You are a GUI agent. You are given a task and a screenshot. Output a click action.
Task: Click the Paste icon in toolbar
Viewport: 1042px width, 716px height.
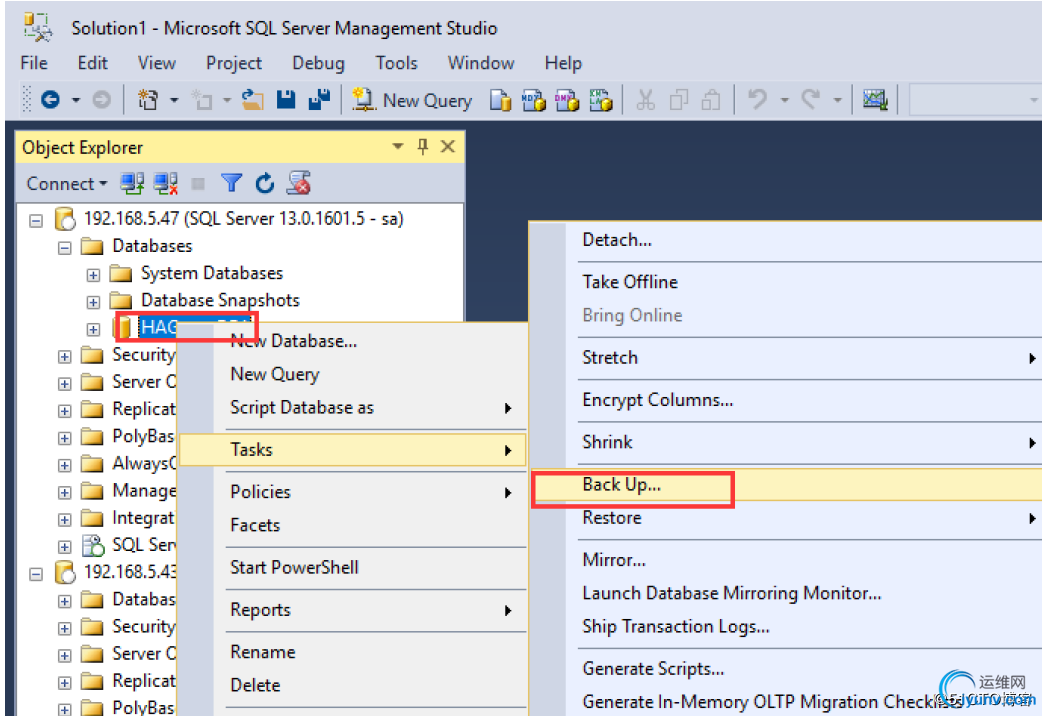(711, 100)
